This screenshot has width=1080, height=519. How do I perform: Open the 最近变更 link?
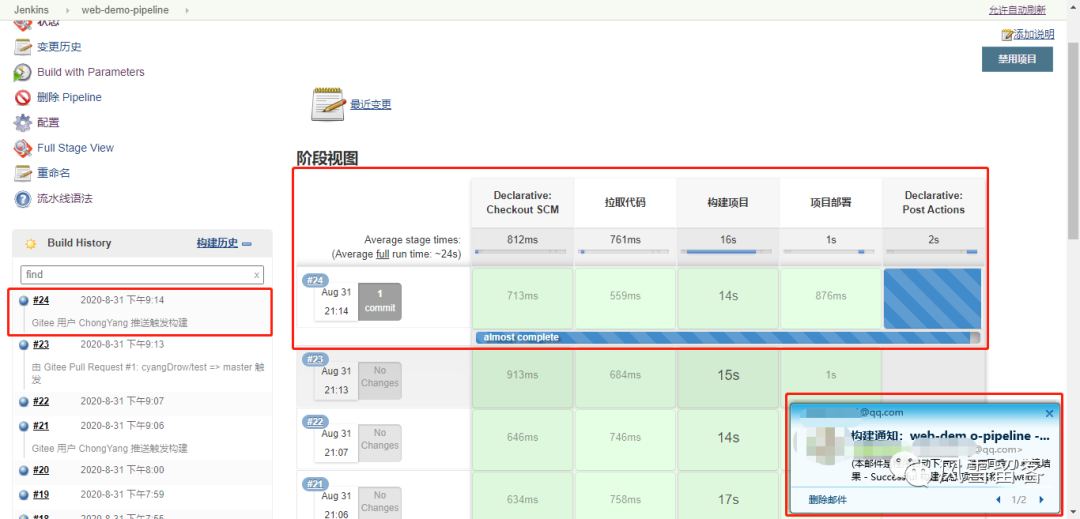coord(371,105)
